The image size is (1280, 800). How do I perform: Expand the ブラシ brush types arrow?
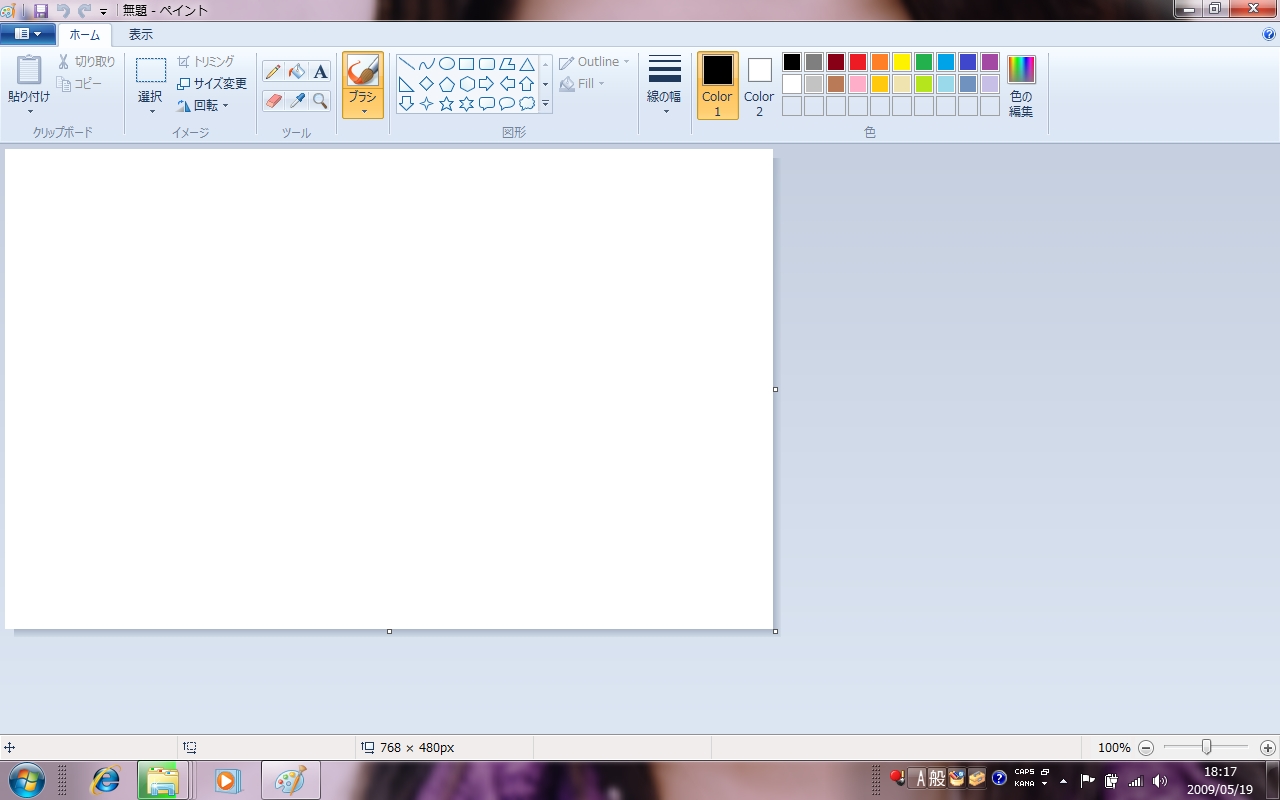tap(363, 111)
